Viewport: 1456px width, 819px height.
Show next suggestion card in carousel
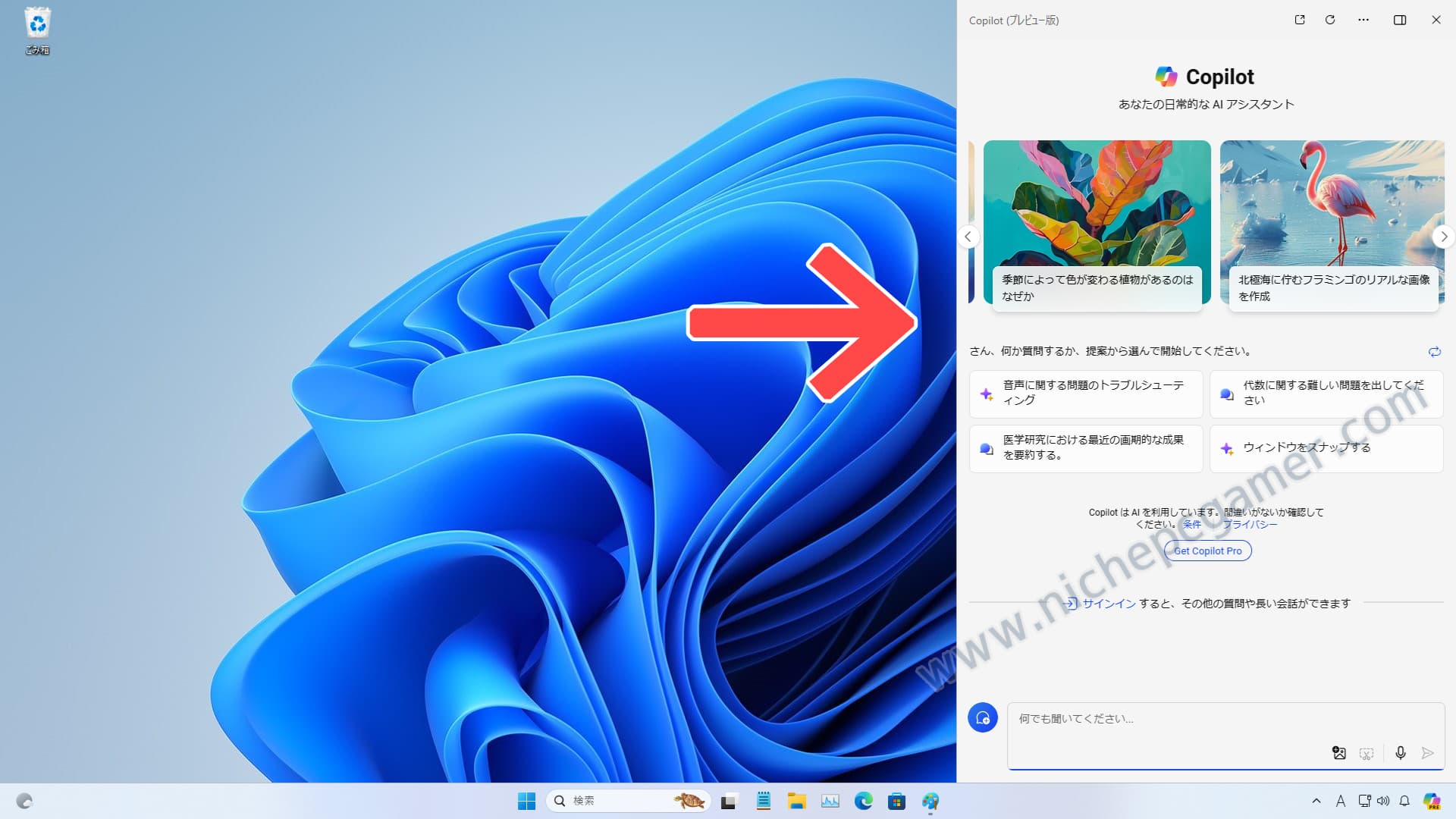pos(1444,237)
